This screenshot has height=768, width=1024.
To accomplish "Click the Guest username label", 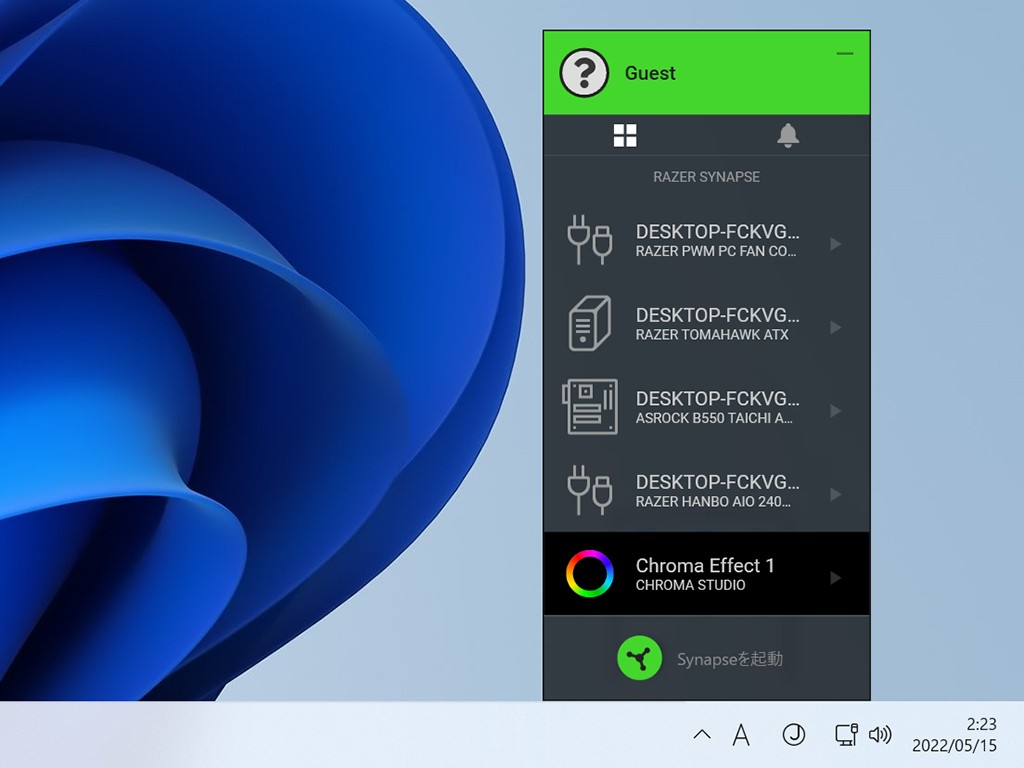I will tap(650, 73).
